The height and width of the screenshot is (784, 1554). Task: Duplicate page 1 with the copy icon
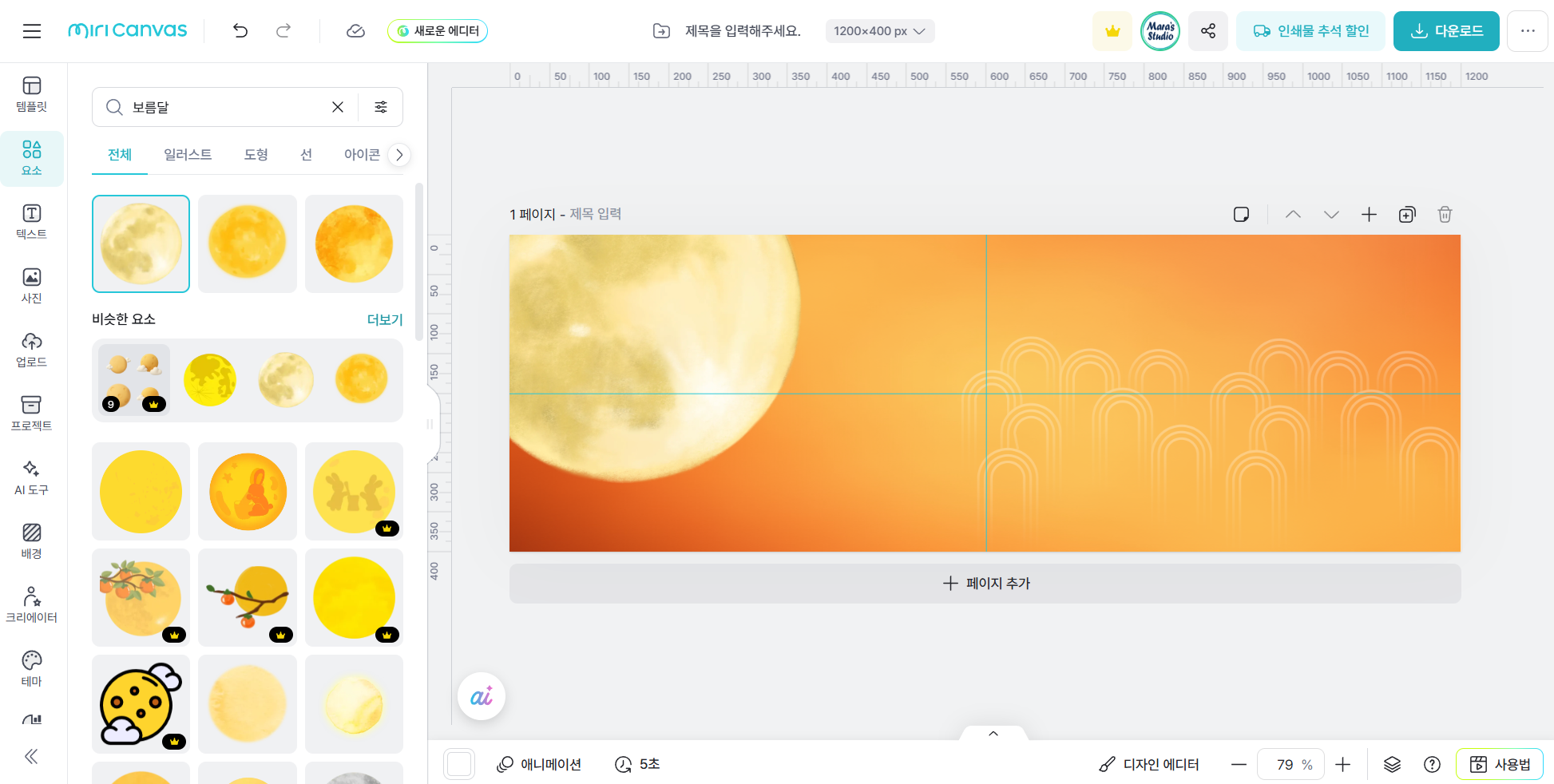[1407, 214]
